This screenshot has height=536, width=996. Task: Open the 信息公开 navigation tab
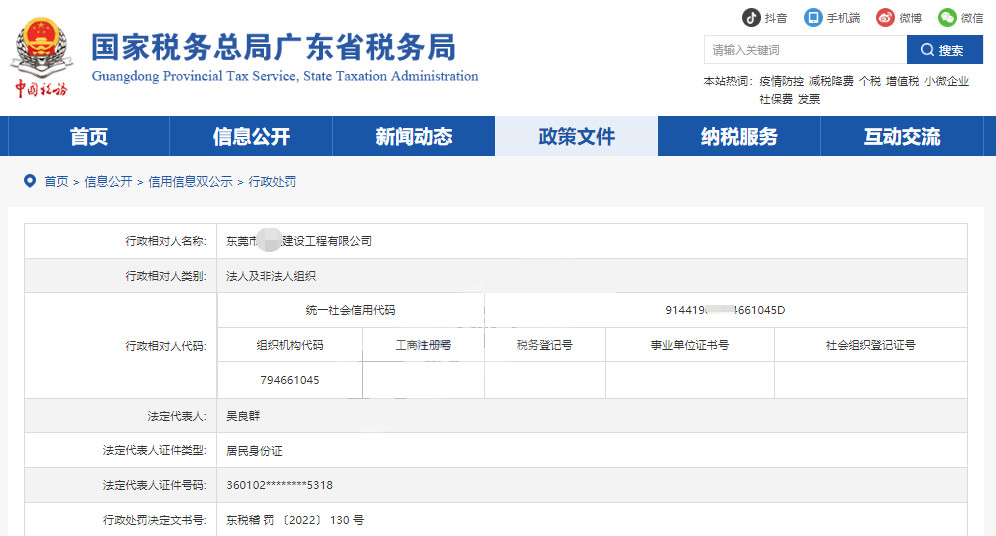251,136
